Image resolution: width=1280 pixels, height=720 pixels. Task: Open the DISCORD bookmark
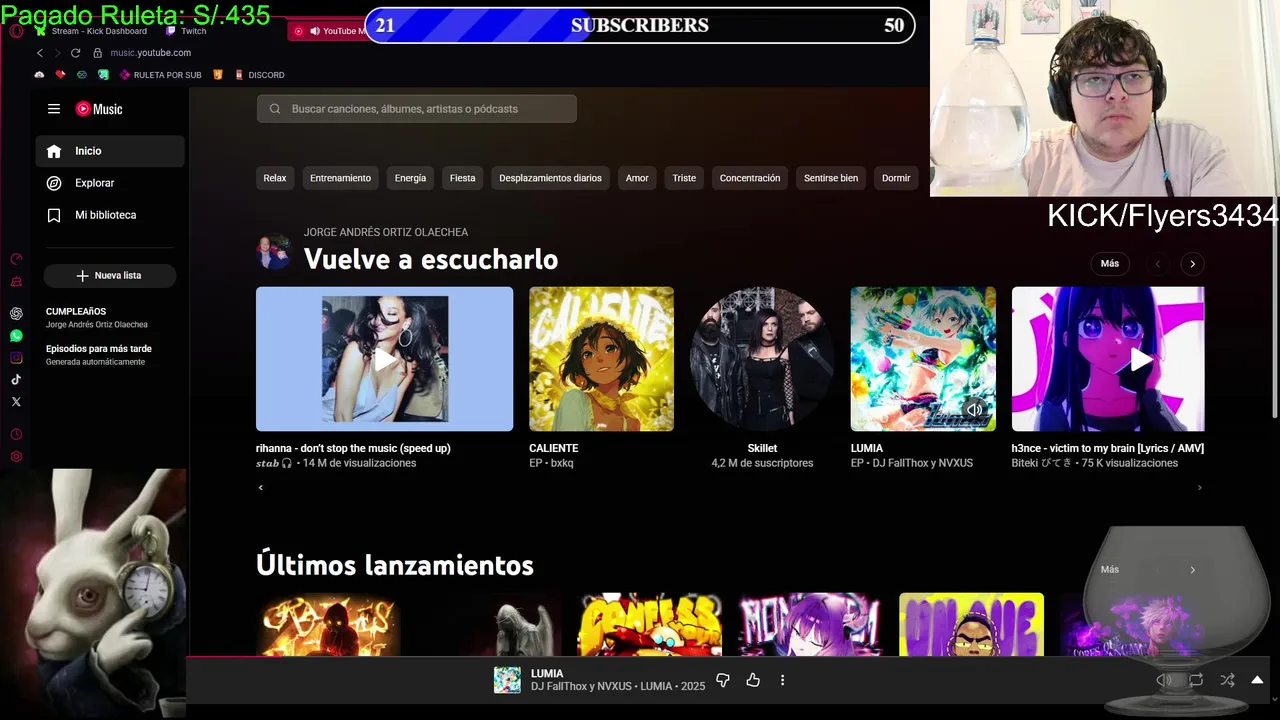259,75
